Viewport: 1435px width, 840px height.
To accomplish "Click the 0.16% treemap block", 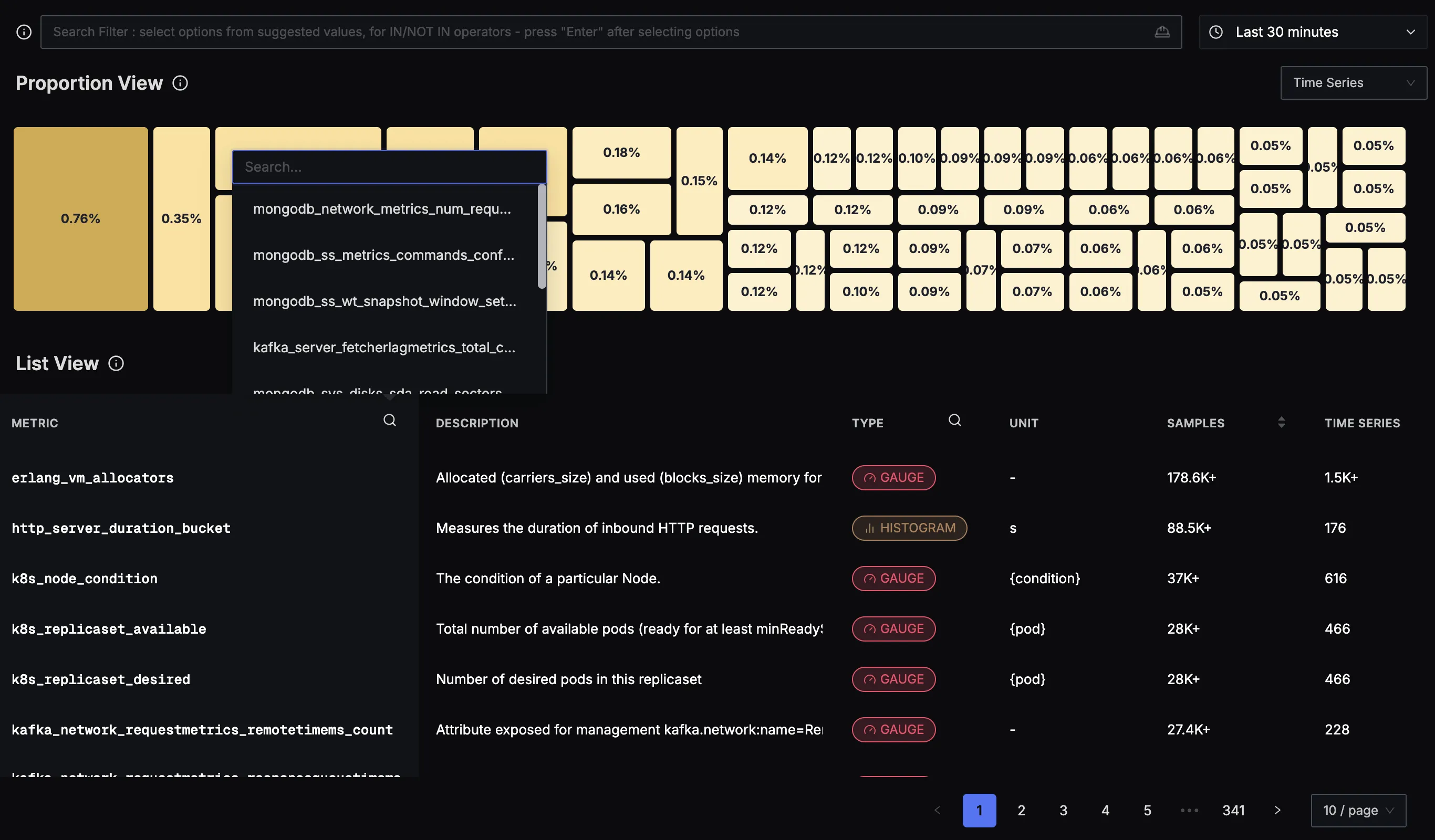I will pos(621,209).
